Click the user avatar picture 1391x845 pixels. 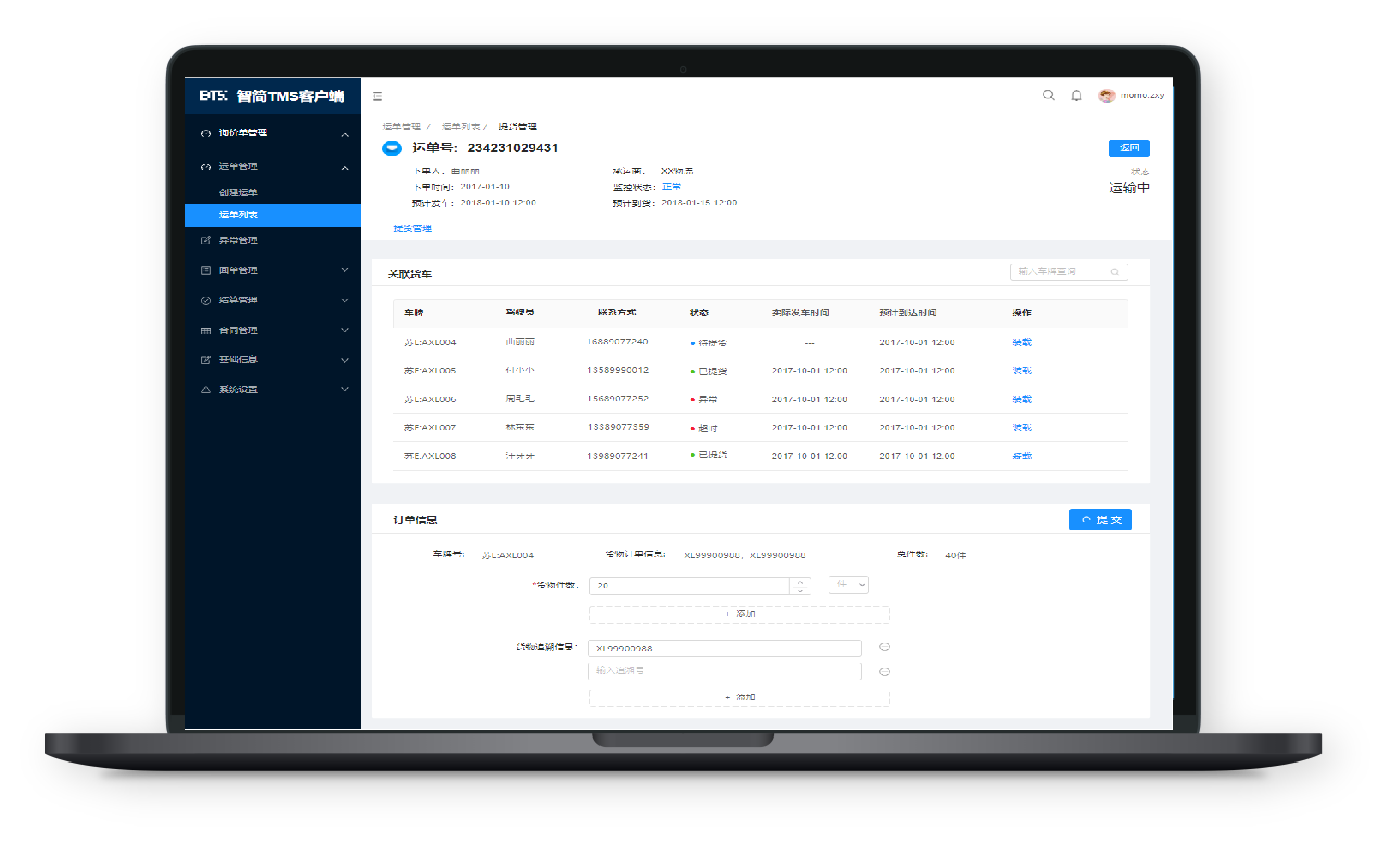point(1107,96)
